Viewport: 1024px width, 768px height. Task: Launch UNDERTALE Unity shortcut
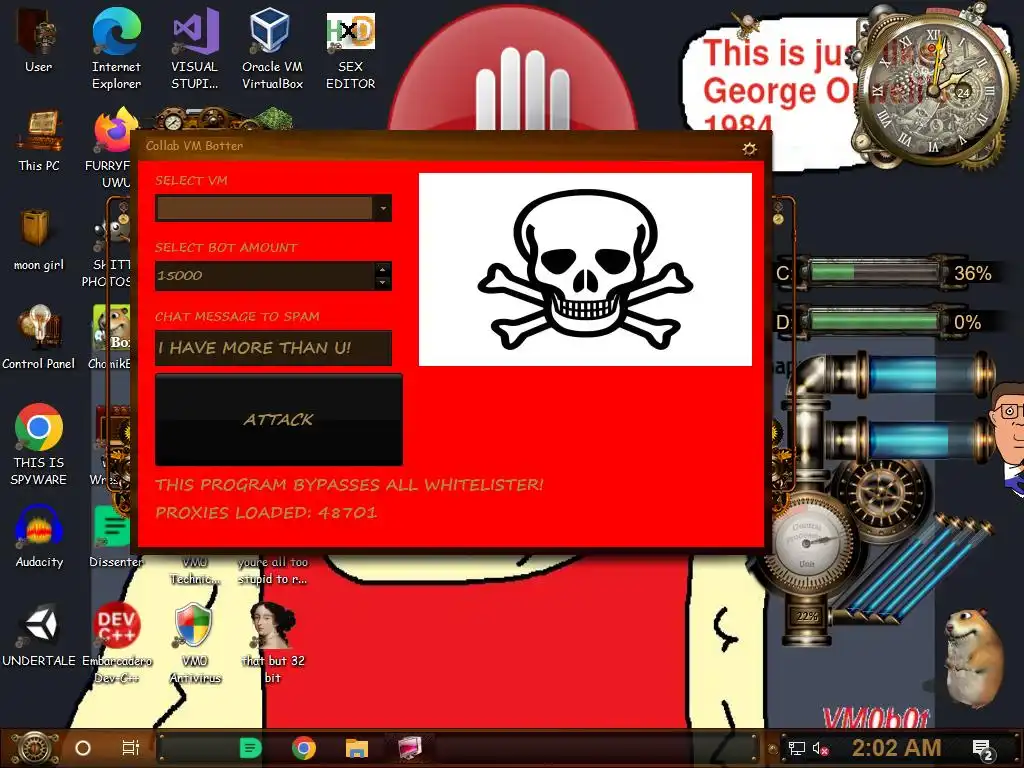pos(39,635)
